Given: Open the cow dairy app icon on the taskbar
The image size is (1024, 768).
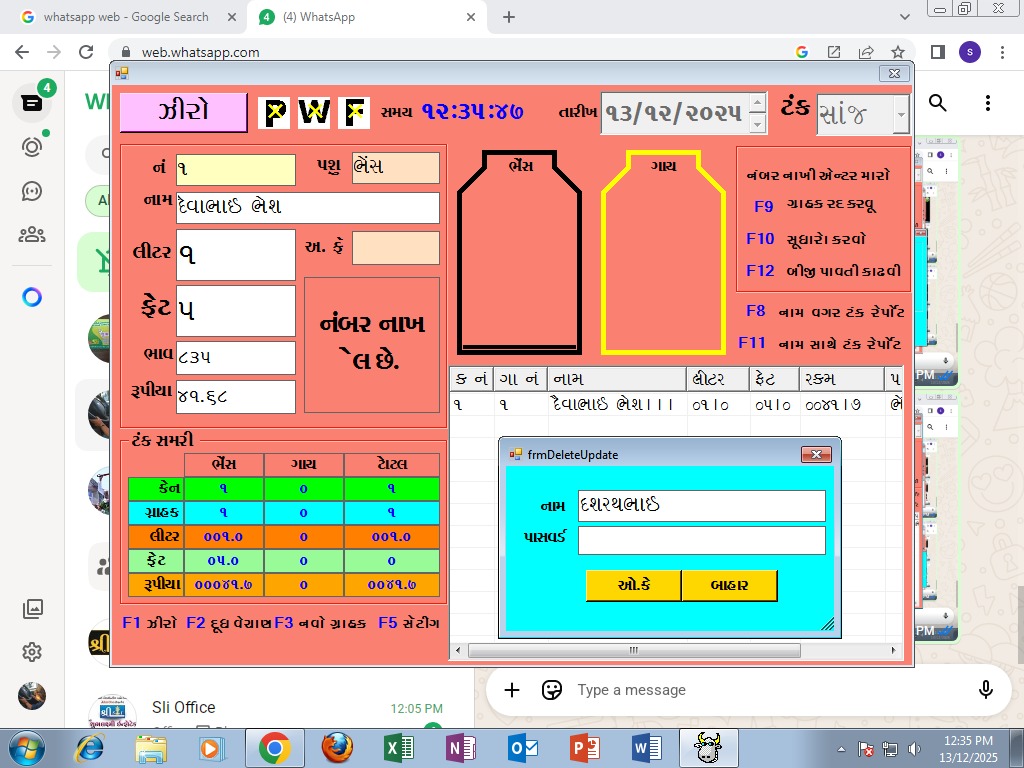Looking at the screenshot, I should (x=709, y=747).
